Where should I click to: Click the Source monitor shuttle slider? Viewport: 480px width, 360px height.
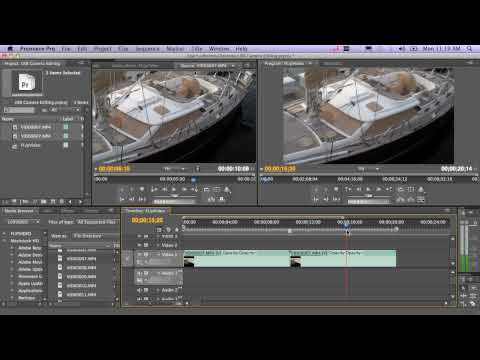[175, 196]
